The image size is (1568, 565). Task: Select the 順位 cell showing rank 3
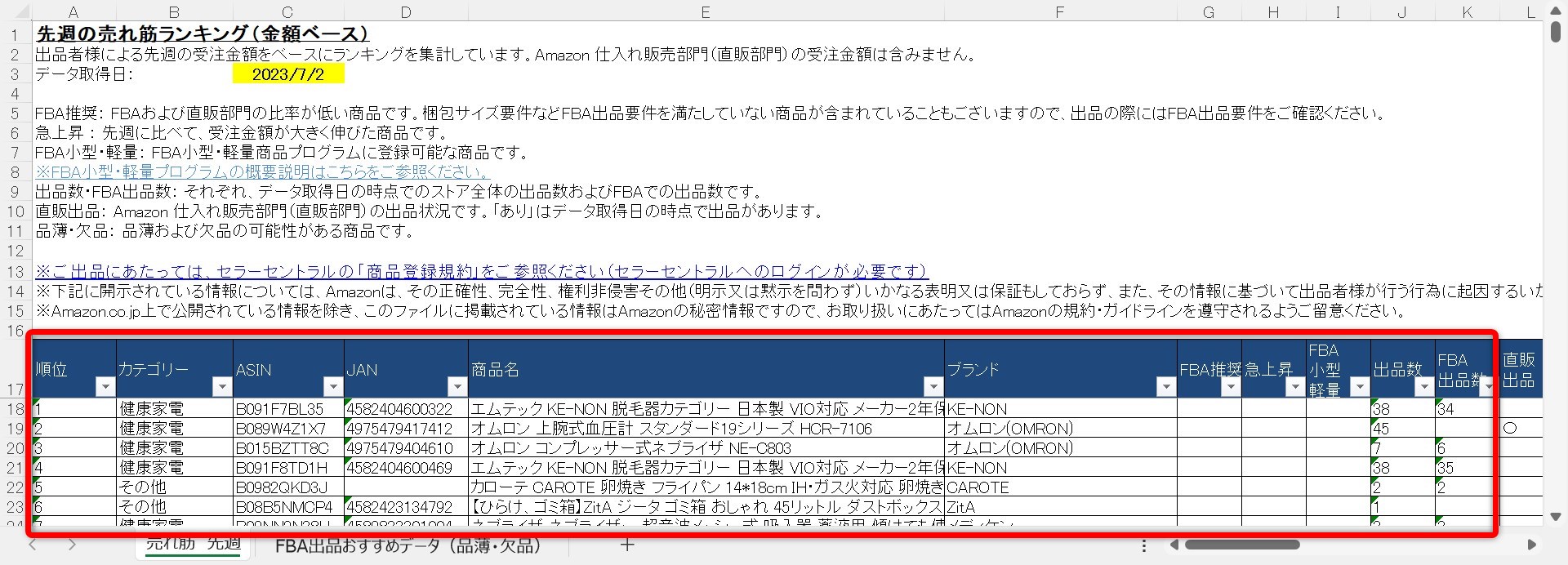[74, 448]
